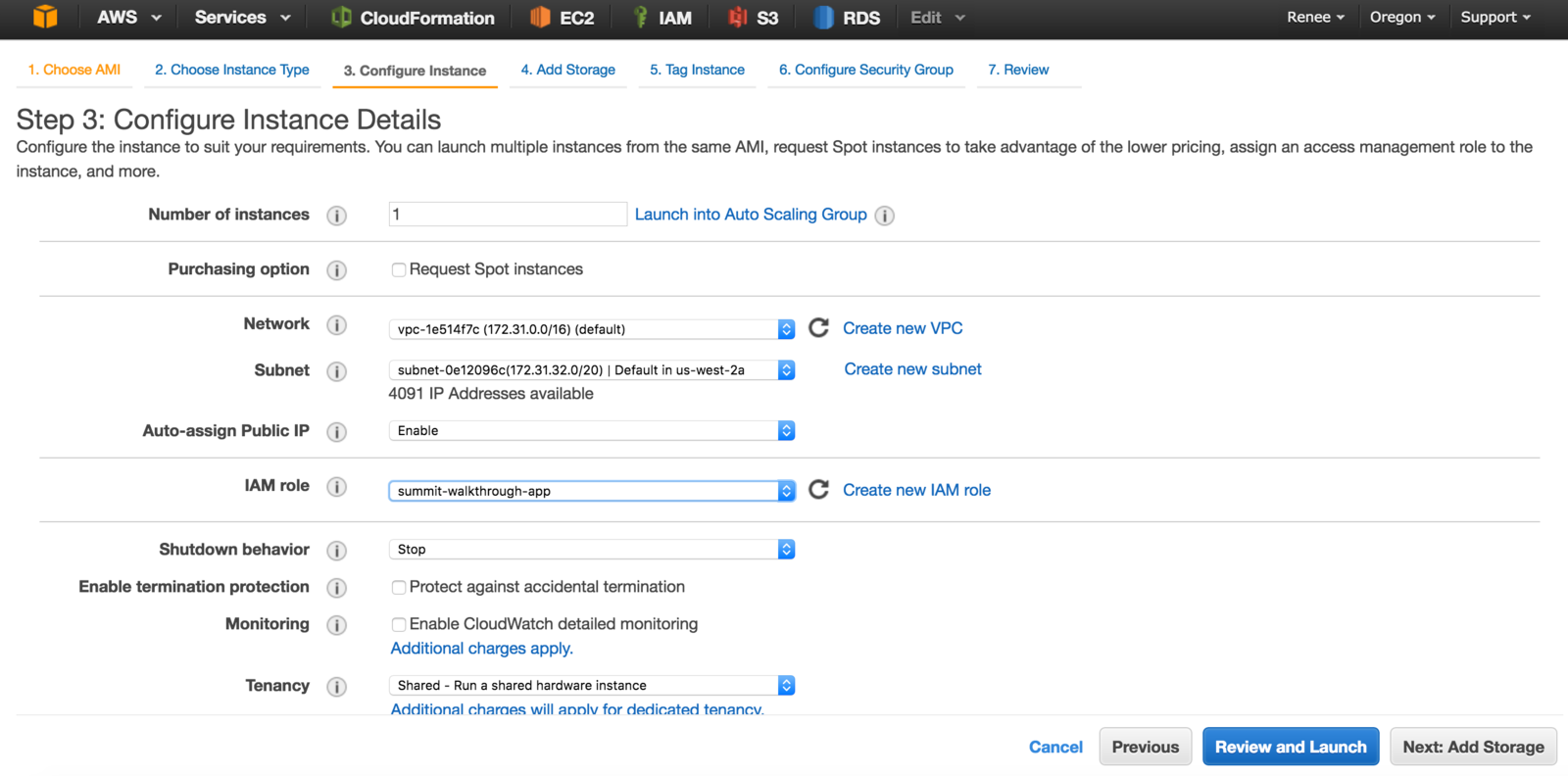This screenshot has height=776, width=1568.
Task: Go to 5. Tag Instance step
Action: 697,70
